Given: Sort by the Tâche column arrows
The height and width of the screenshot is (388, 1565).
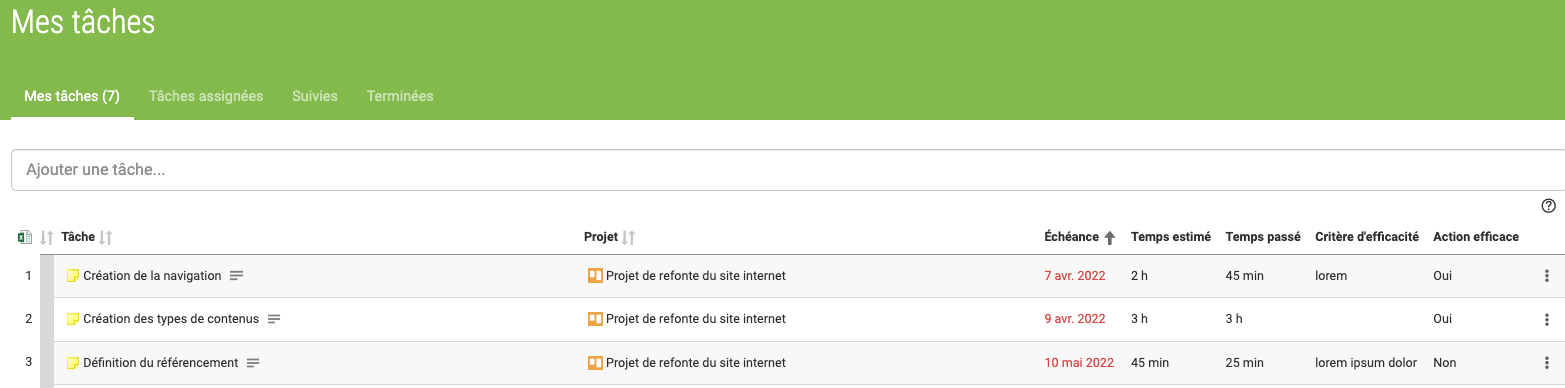Looking at the screenshot, I should [x=106, y=237].
